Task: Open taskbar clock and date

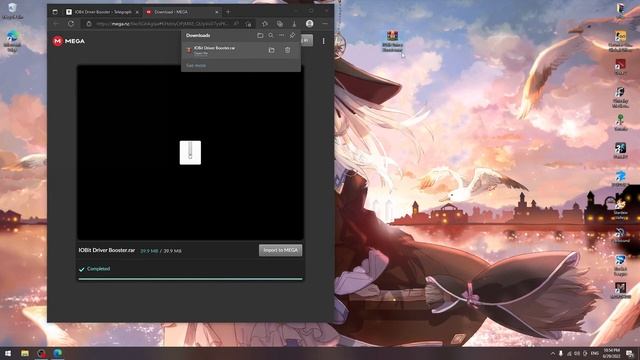Action: (x=611, y=353)
